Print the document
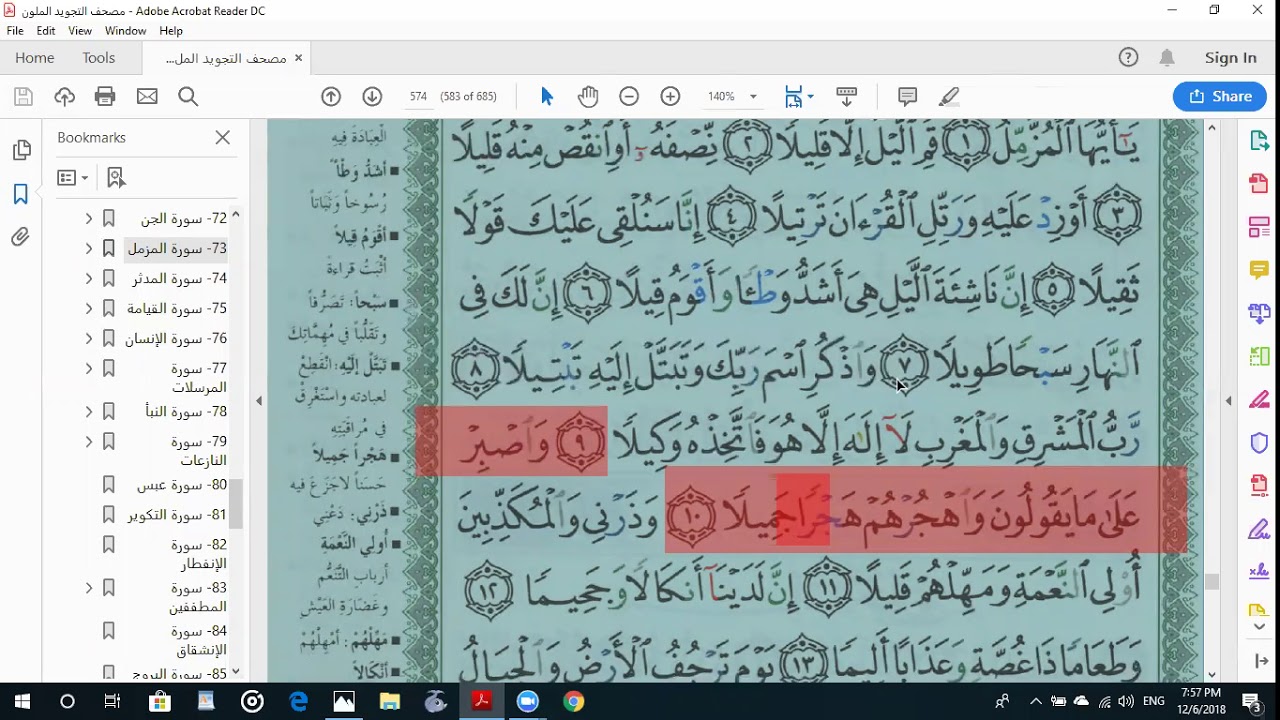This screenshot has height=720, width=1280. coord(105,97)
